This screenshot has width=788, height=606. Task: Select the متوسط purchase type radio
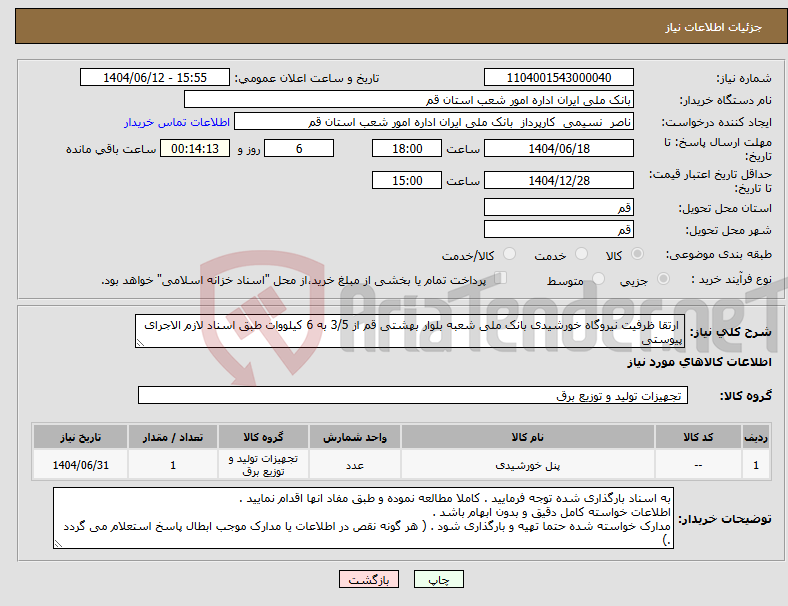(598, 278)
